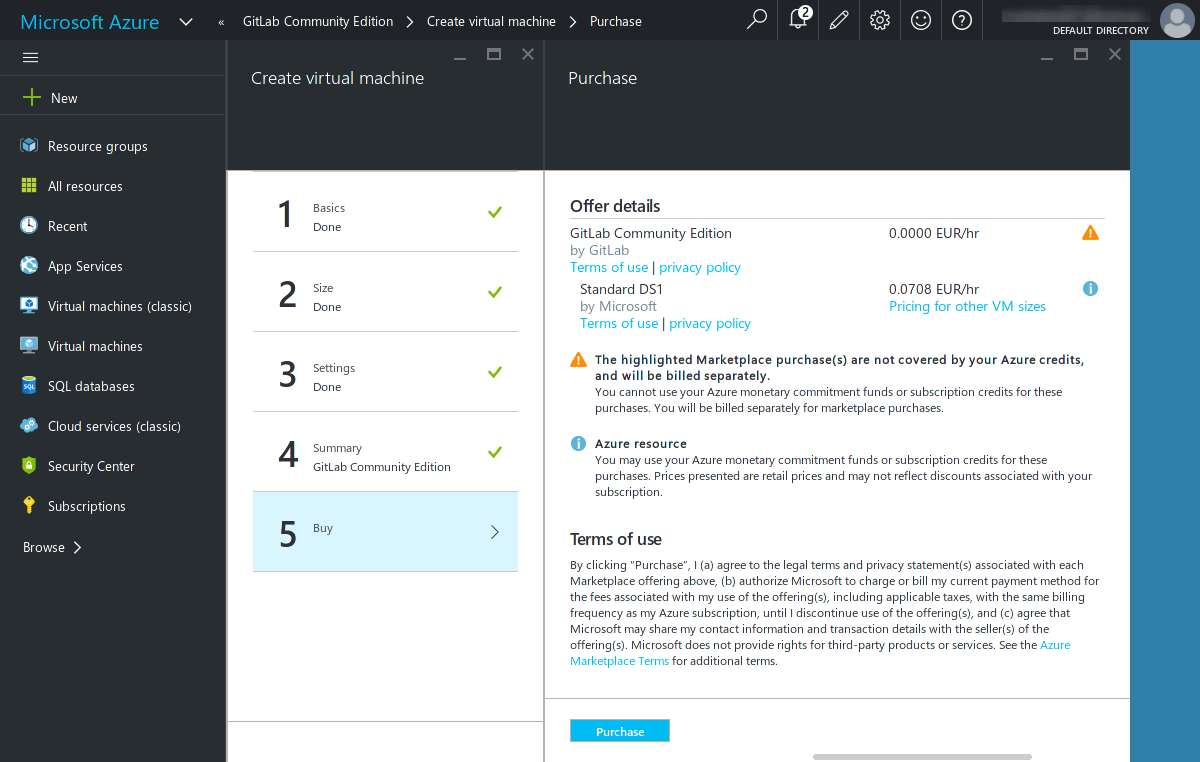Open Azure portal settings gear
This screenshot has height=762, width=1200.
tap(879, 20)
